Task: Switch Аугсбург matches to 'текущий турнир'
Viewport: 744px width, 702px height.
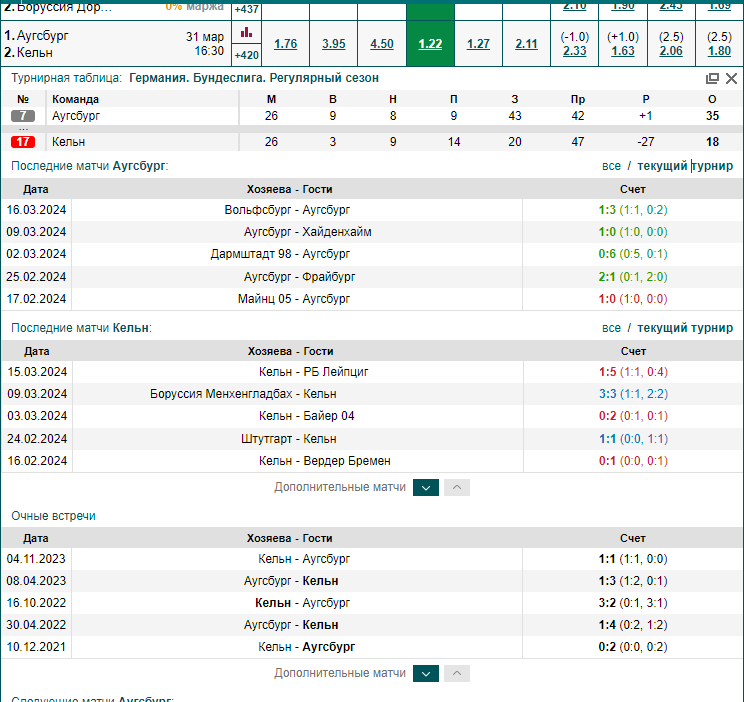Action: tap(685, 166)
